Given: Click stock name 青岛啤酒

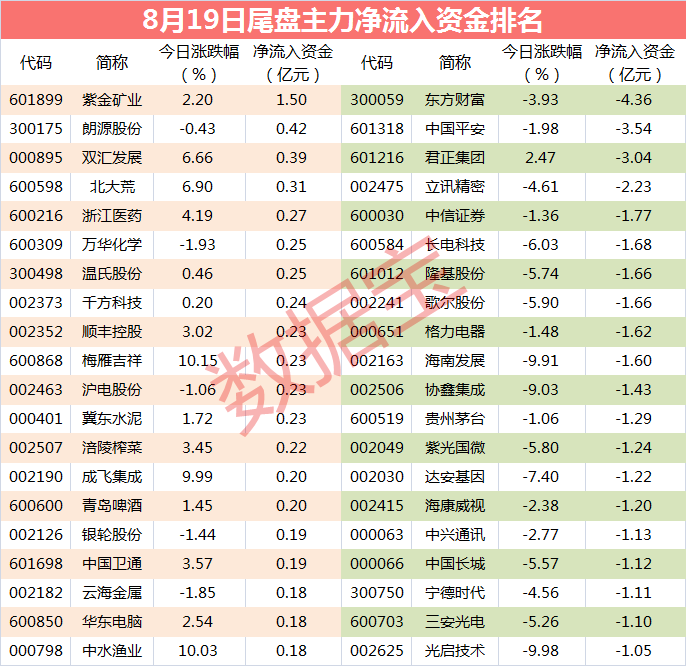Looking at the screenshot, I should point(112,506).
